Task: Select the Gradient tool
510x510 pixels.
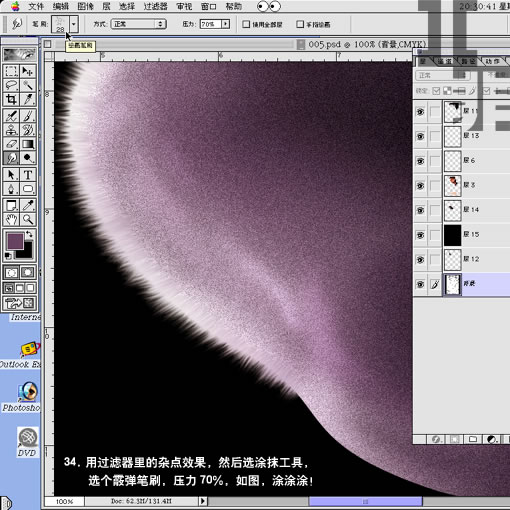Action: coord(28,144)
